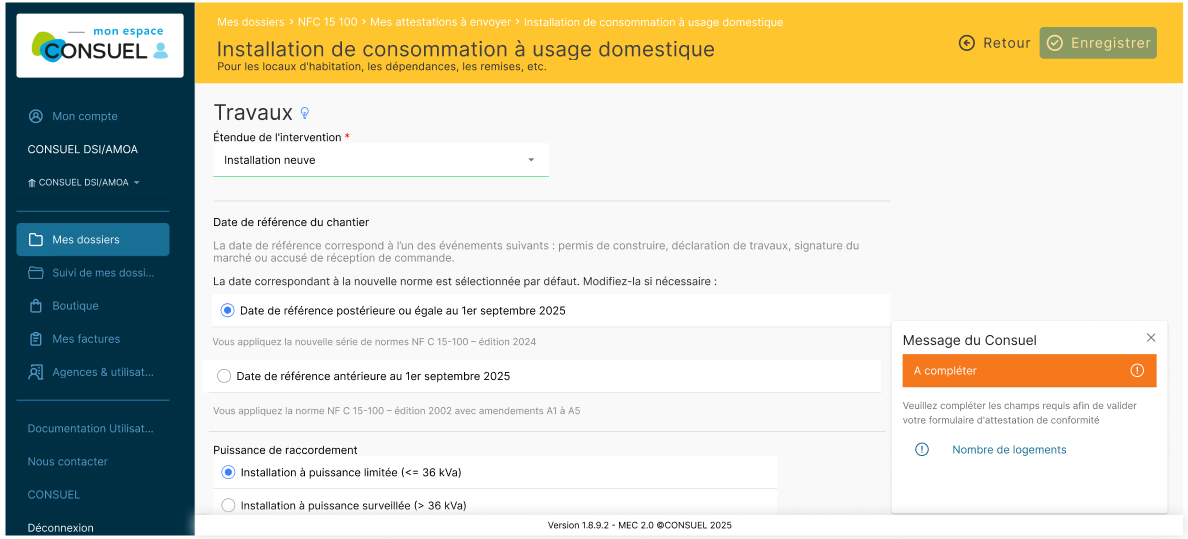
Task: Open the Étendue de l'intervention dropdown
Action: click(x=380, y=160)
